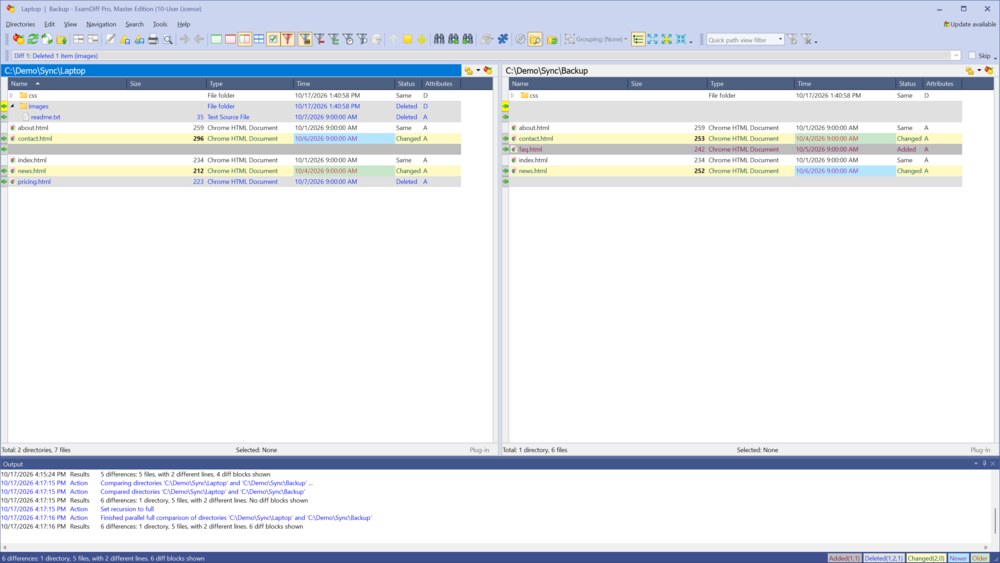Pin the Output panel with pin icon
1000x563 pixels.
tap(984, 464)
